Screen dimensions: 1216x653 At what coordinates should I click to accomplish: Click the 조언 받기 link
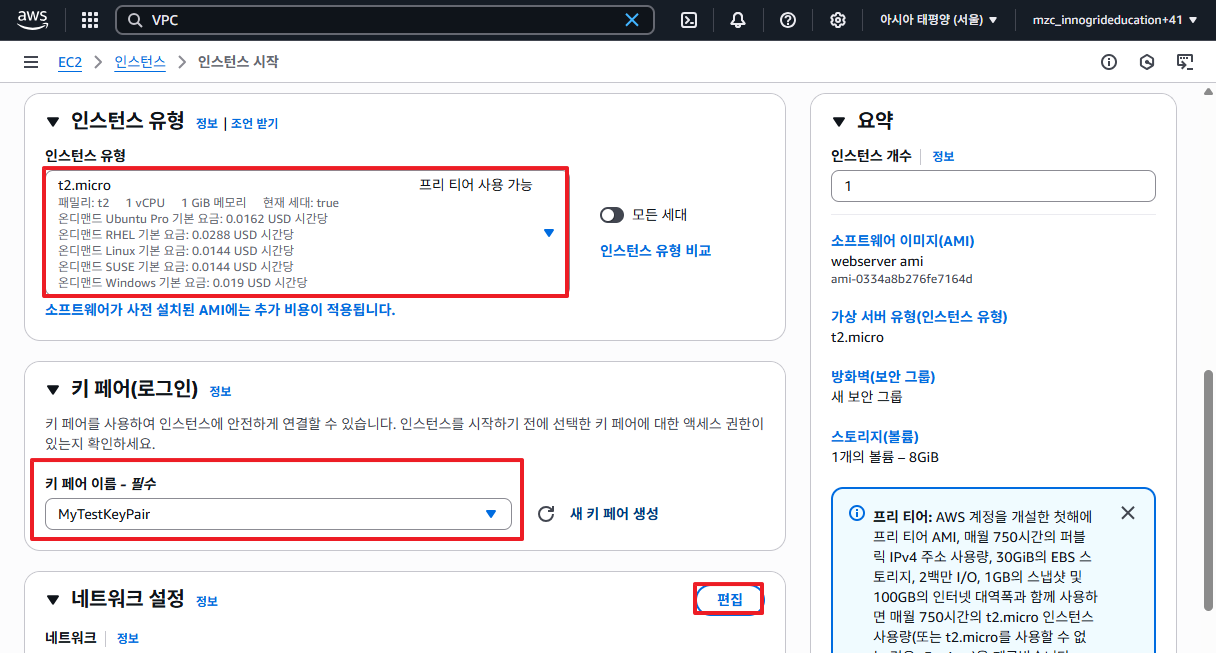(x=254, y=124)
